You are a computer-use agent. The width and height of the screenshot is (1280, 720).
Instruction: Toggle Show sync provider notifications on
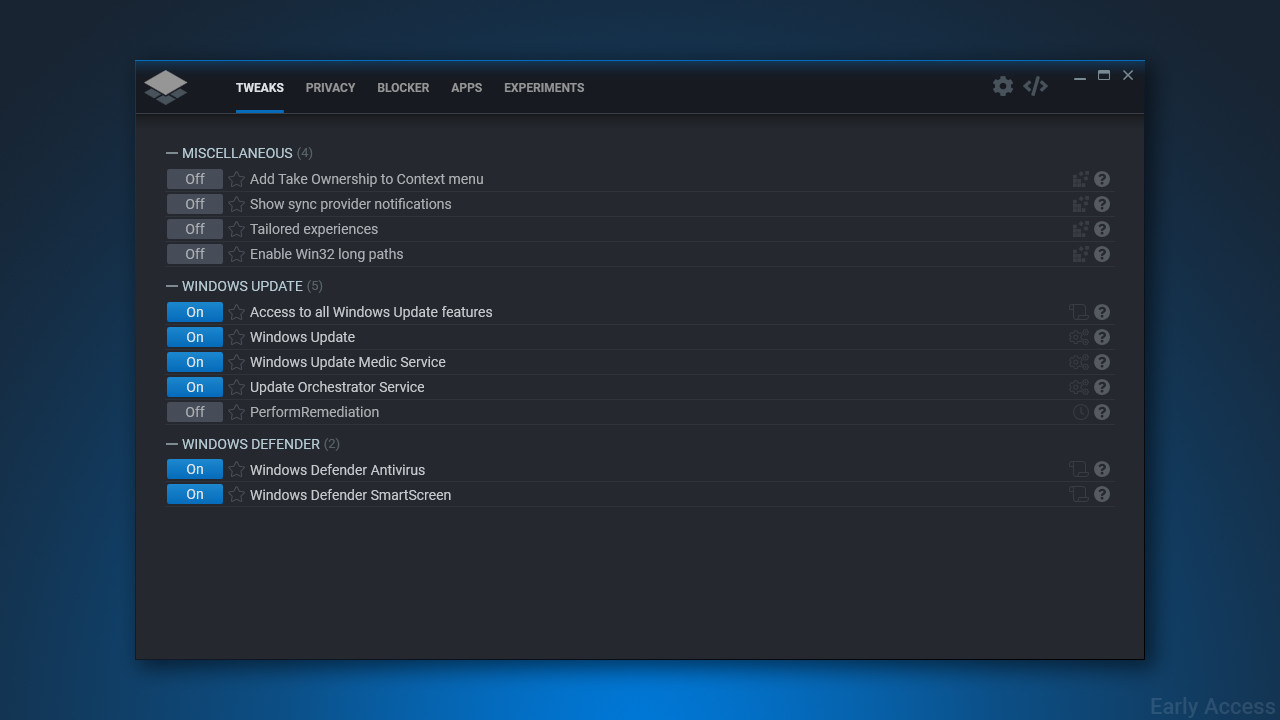point(195,204)
